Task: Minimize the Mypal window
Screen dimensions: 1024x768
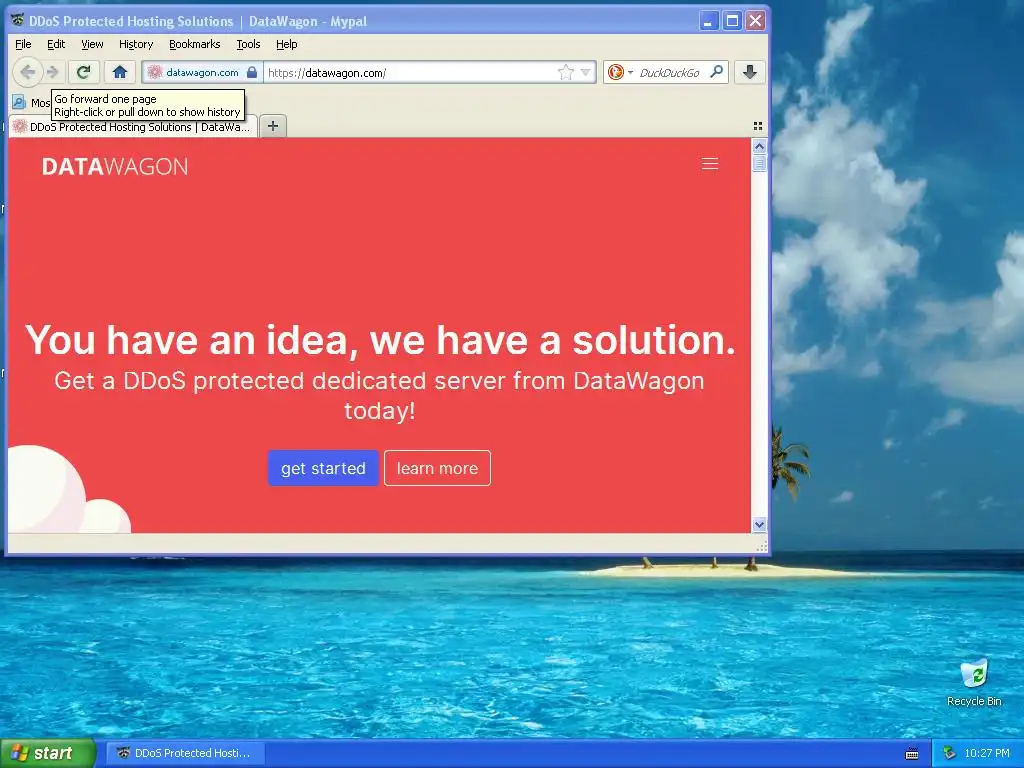Action: pyautogui.click(x=709, y=21)
